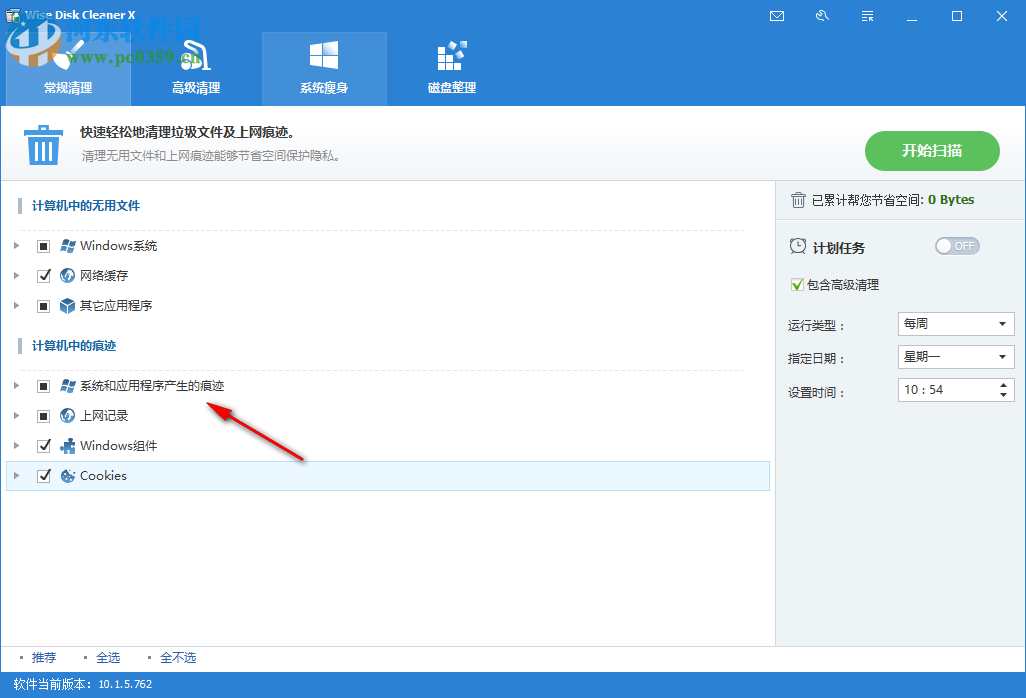Screen dimensions: 1026x698
Task: Expand the Cookies tree row
Action: tap(16, 476)
